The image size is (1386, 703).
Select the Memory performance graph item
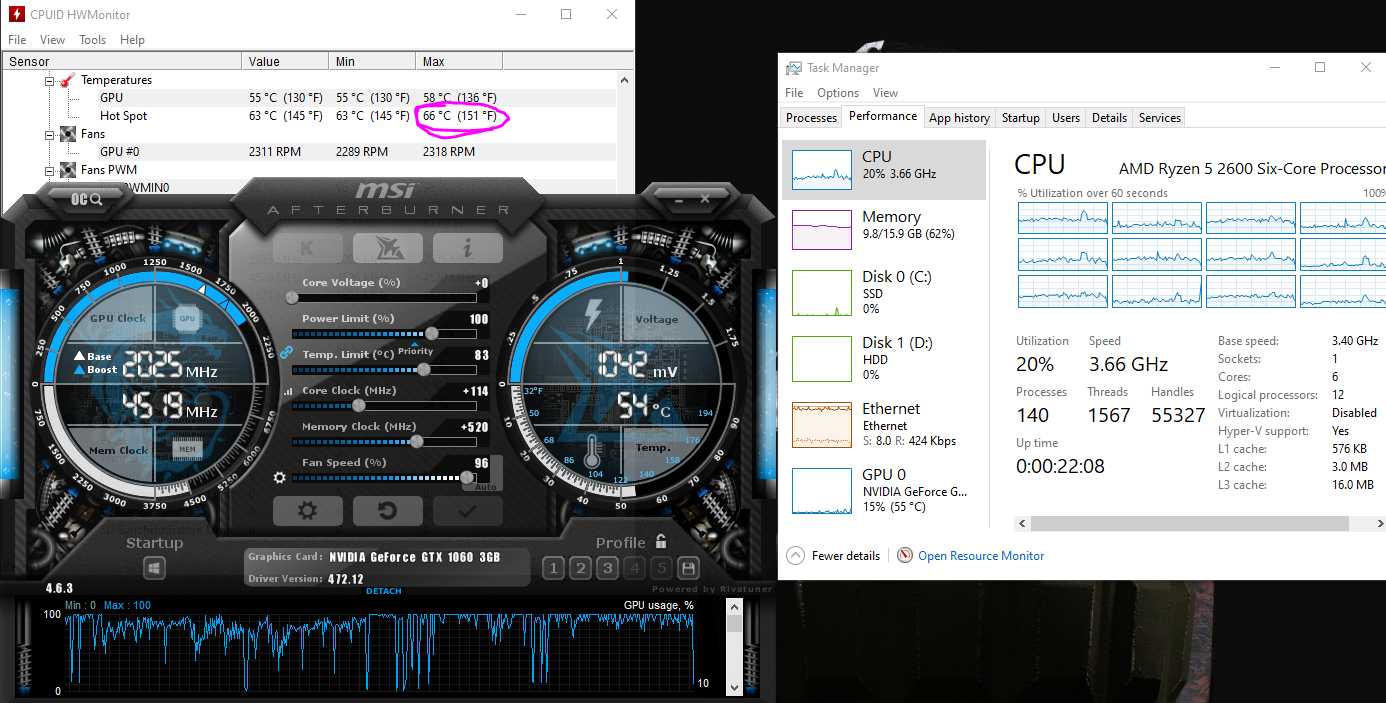[882, 229]
